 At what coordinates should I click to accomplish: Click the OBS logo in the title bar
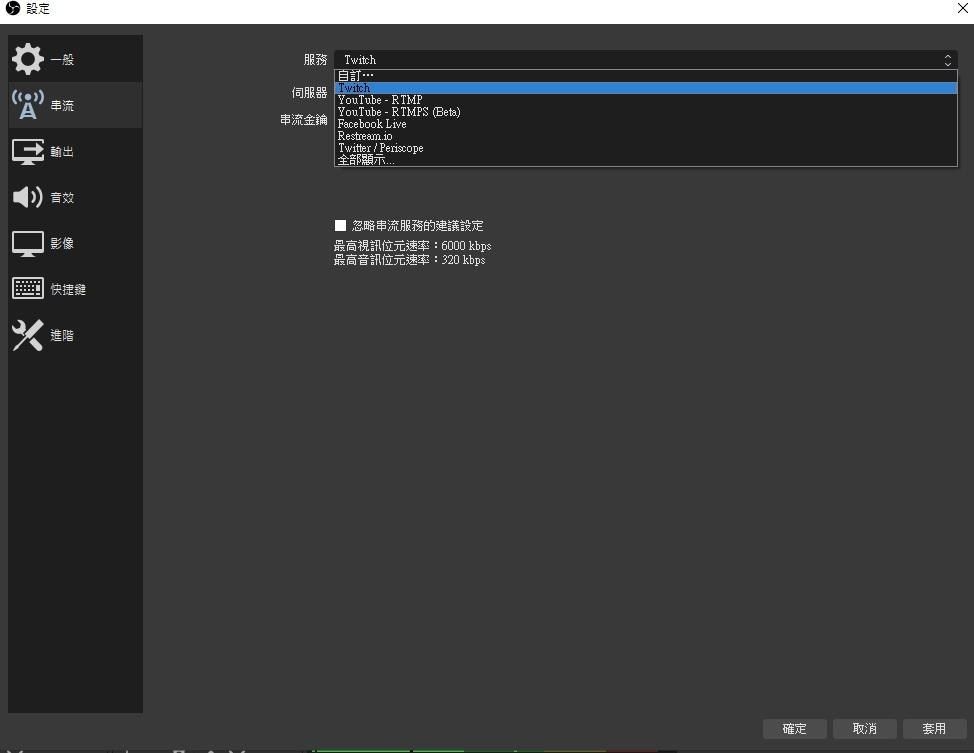point(10,9)
